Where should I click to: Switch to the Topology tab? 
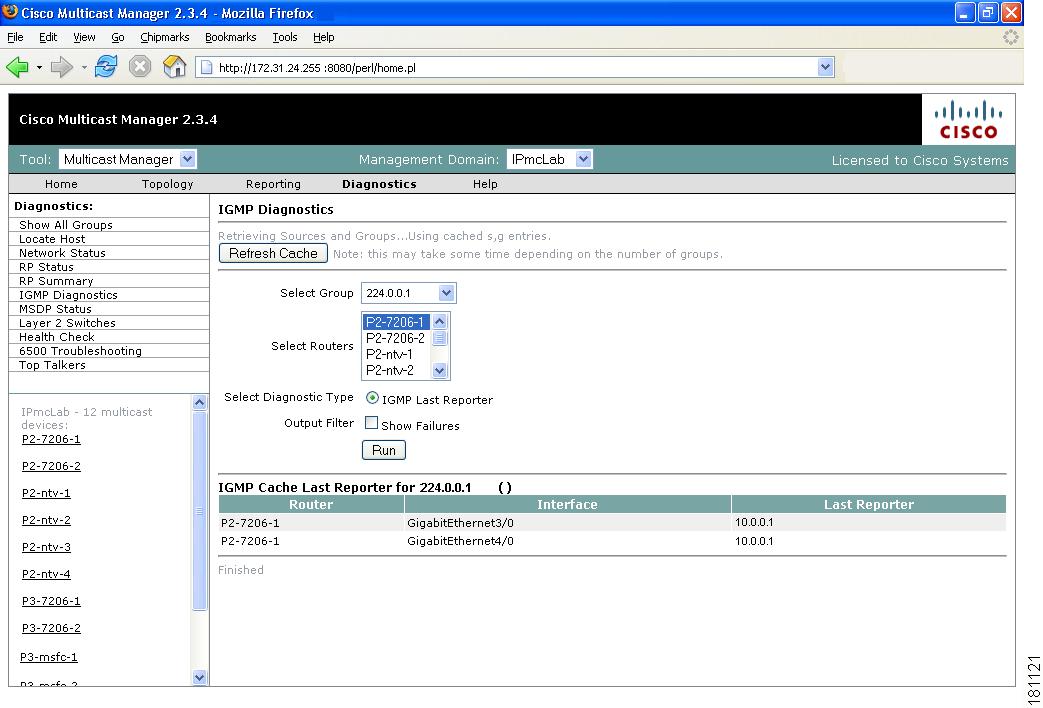[168, 184]
